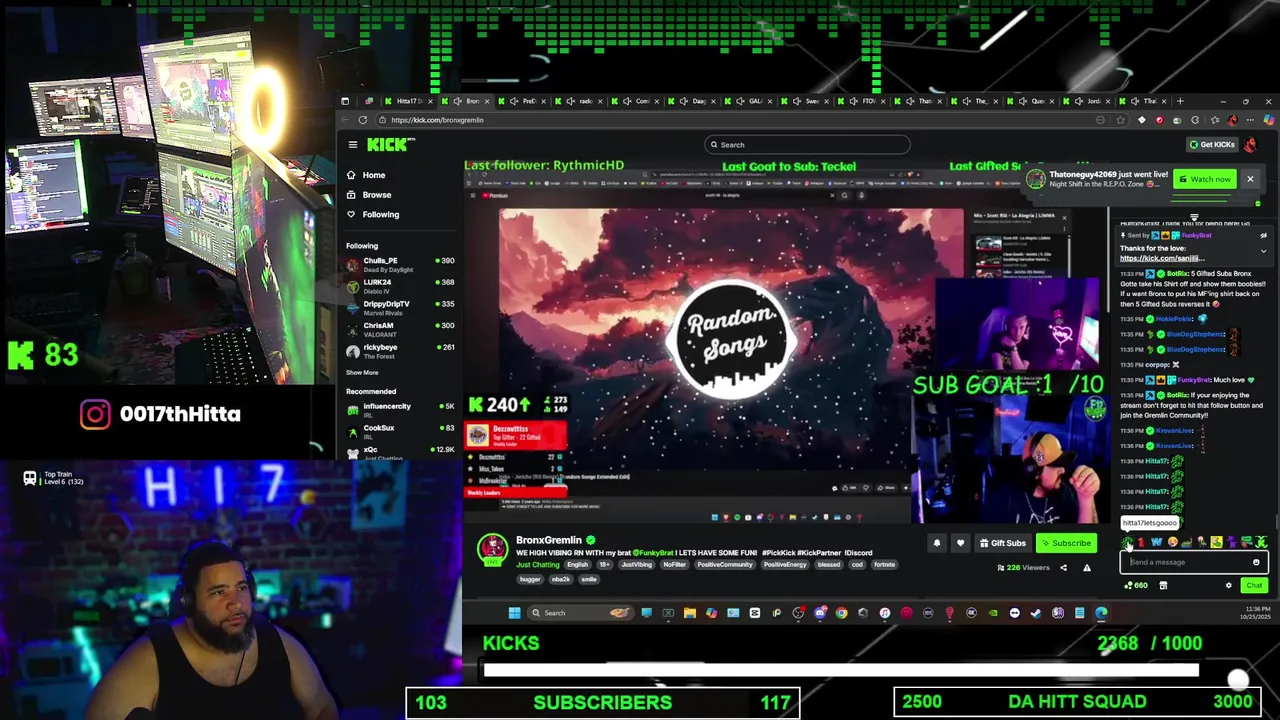Viewport: 1280px width, 720px height.
Task: Open Edge icon at taskbar end
Action: (1101, 613)
